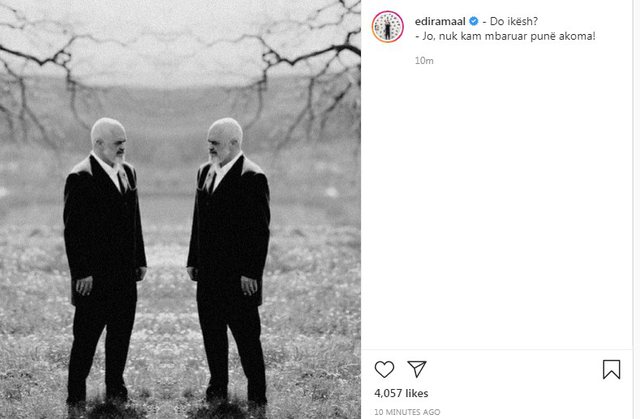Click the caption line "Do ikësh?"

click(x=513, y=21)
